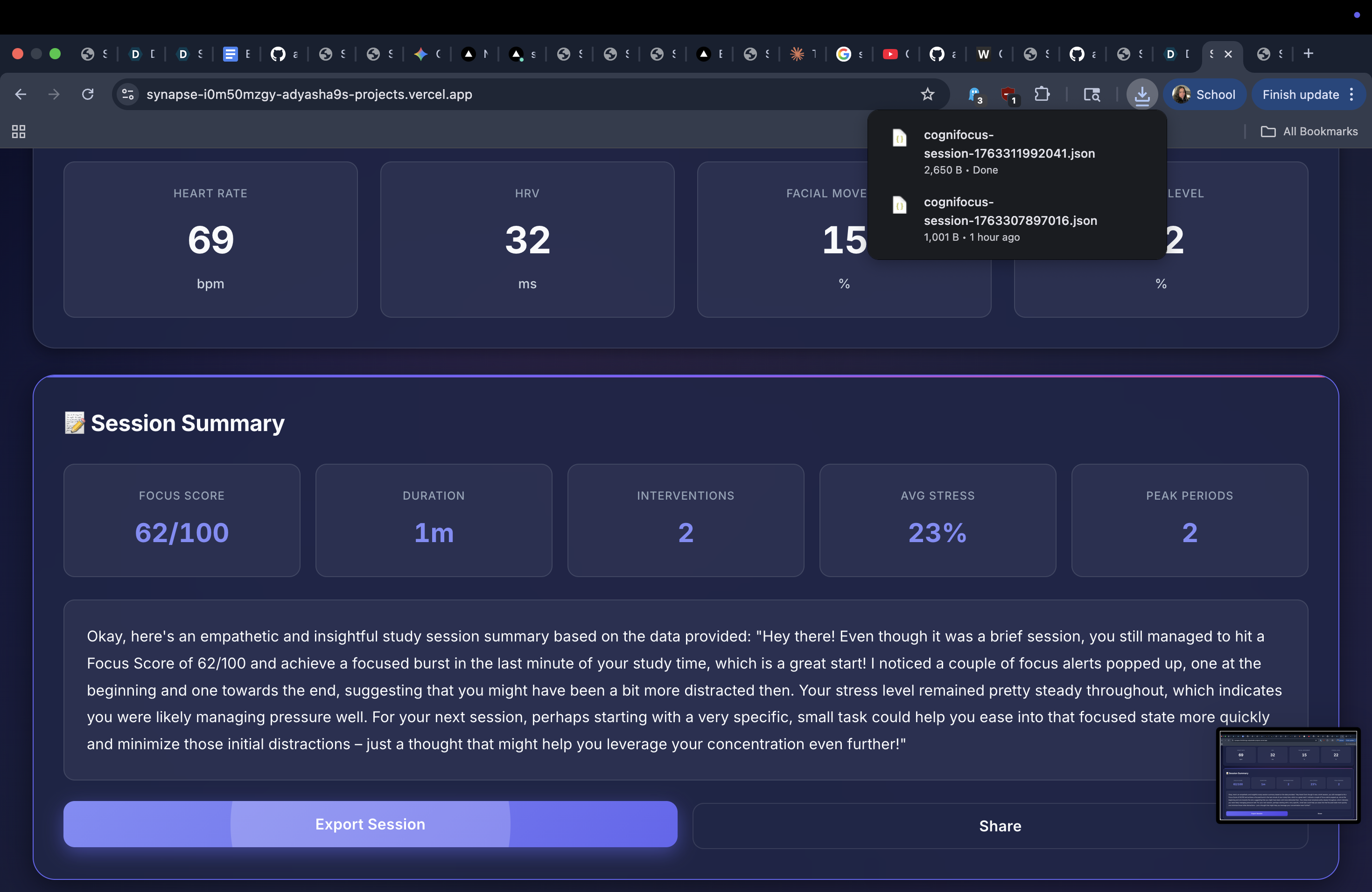Click the browser back arrow

[21, 94]
